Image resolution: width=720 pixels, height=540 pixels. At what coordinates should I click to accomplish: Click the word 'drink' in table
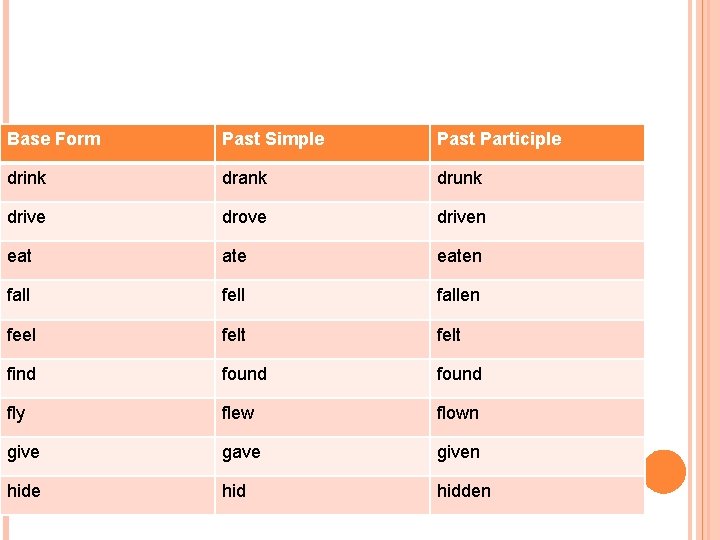tap(27, 178)
